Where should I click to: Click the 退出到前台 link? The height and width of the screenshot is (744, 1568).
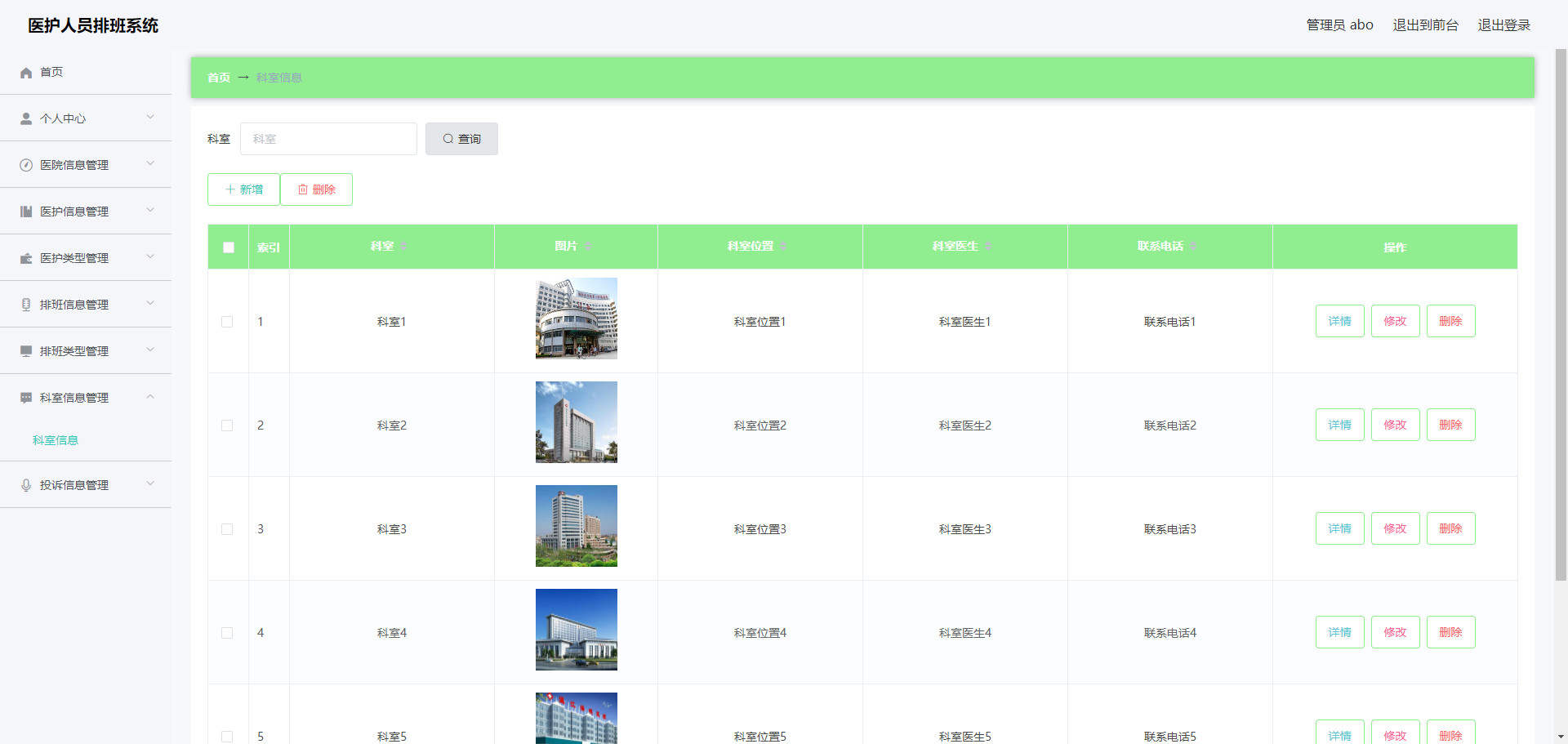pyautogui.click(x=1425, y=25)
